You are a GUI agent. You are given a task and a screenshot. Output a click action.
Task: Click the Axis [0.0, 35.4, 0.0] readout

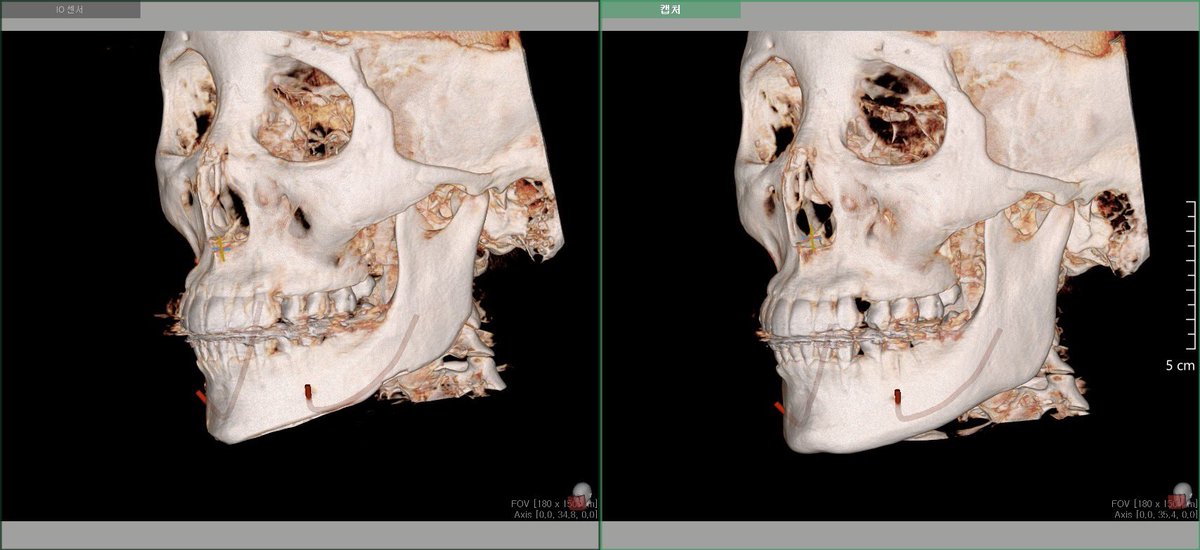[1156, 514]
